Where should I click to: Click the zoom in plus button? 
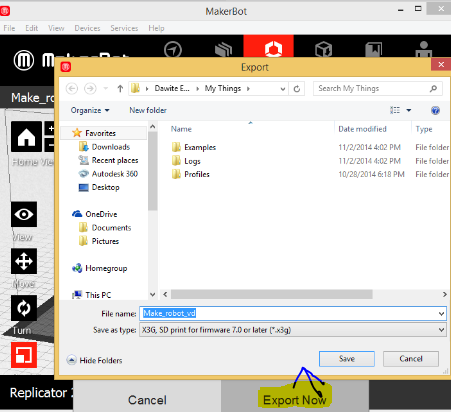point(50,128)
